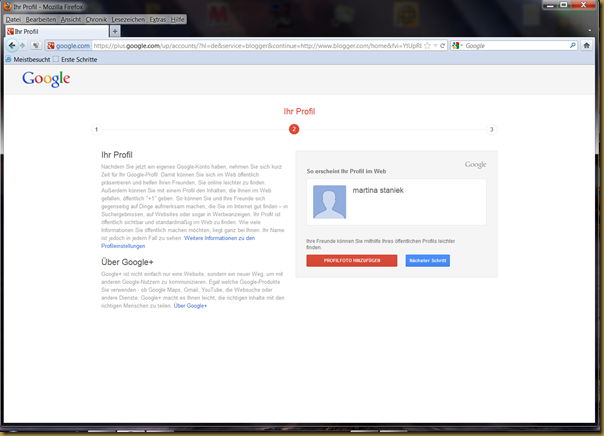Click step 3 progress indicator
The image size is (604, 436).
(x=492, y=129)
